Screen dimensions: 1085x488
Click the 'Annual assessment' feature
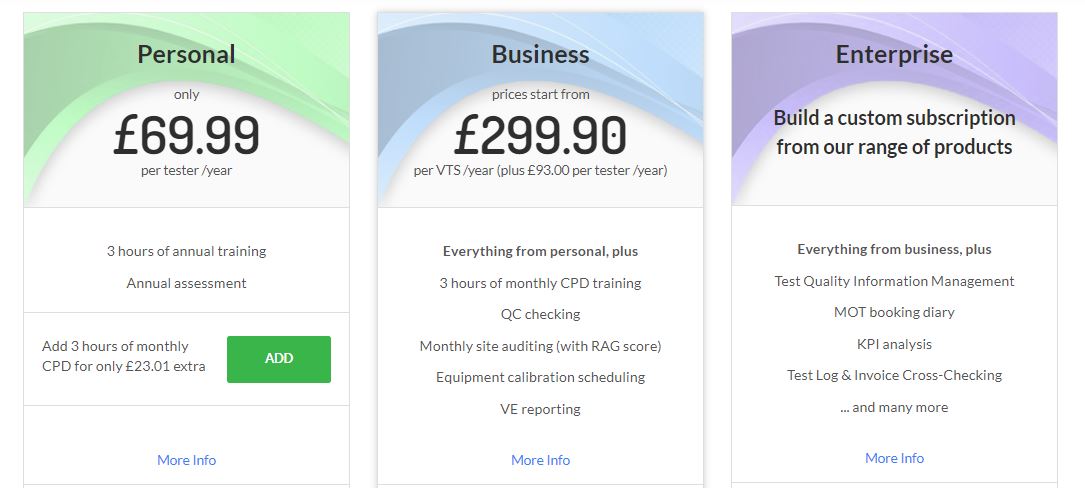pyautogui.click(x=186, y=283)
